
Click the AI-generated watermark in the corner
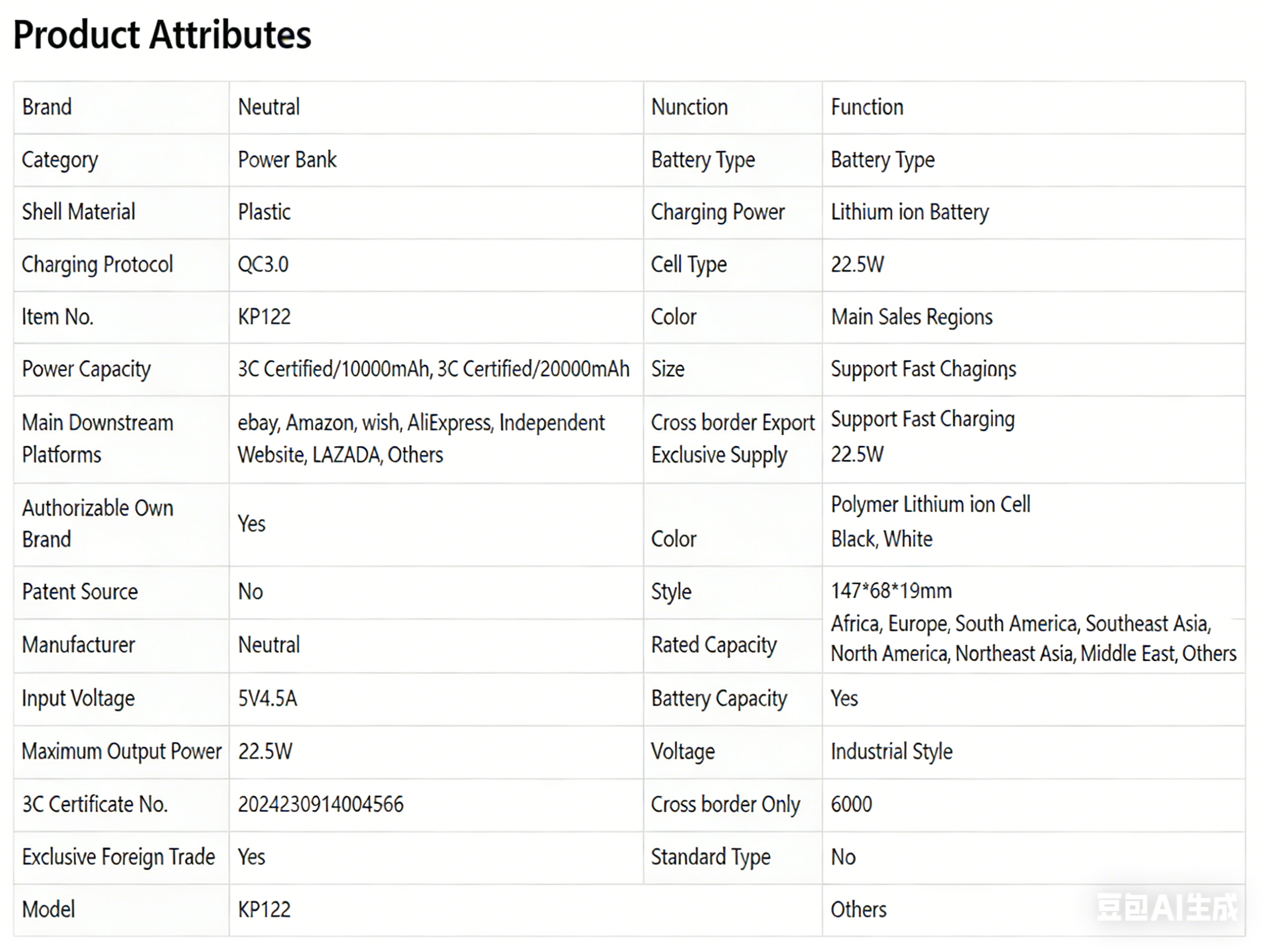click(1167, 907)
